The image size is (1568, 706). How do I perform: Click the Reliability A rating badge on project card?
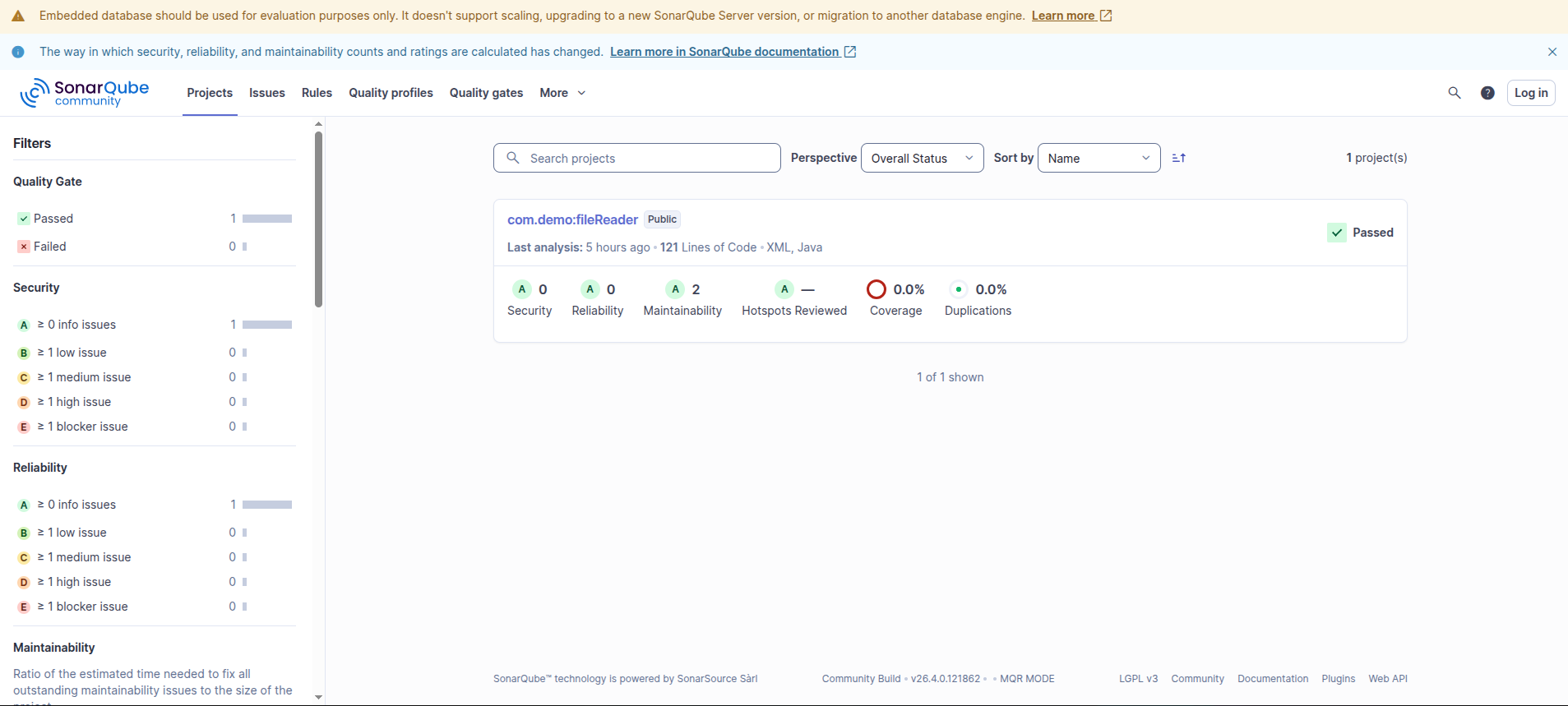click(590, 289)
